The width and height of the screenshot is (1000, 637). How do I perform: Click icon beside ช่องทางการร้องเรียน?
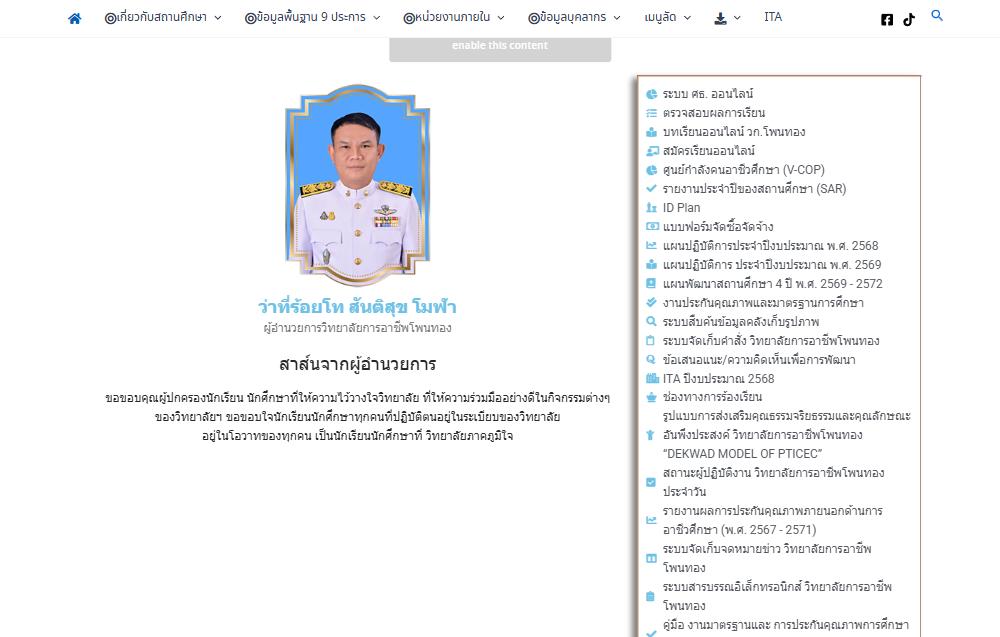coord(651,397)
